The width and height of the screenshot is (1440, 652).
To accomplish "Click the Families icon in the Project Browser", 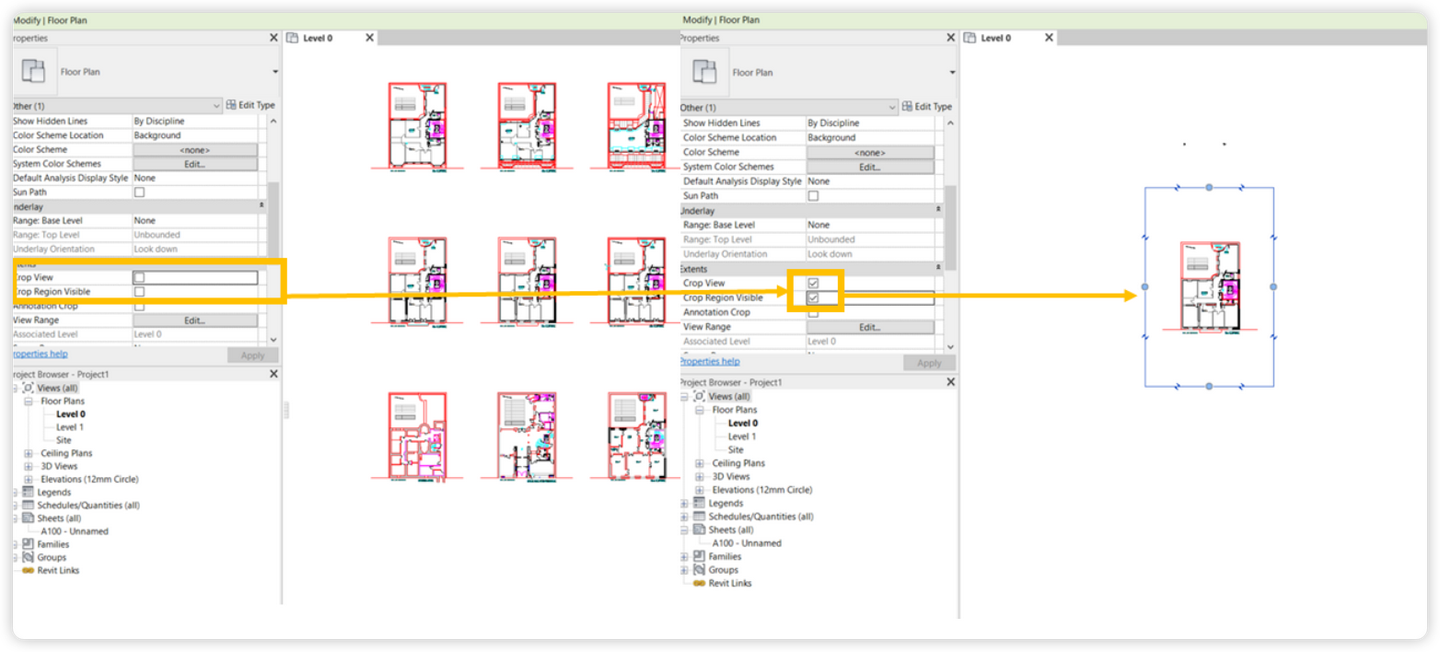I will [28, 544].
